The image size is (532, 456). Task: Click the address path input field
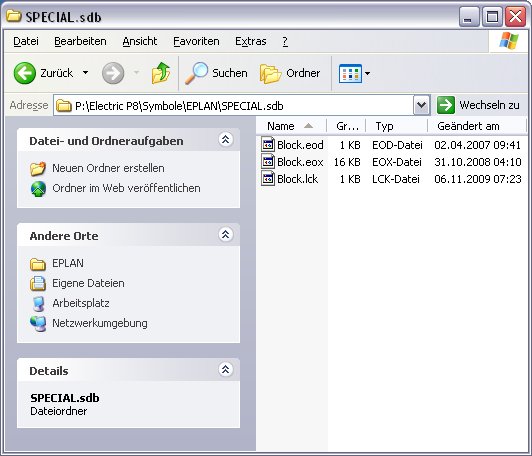(x=233, y=106)
